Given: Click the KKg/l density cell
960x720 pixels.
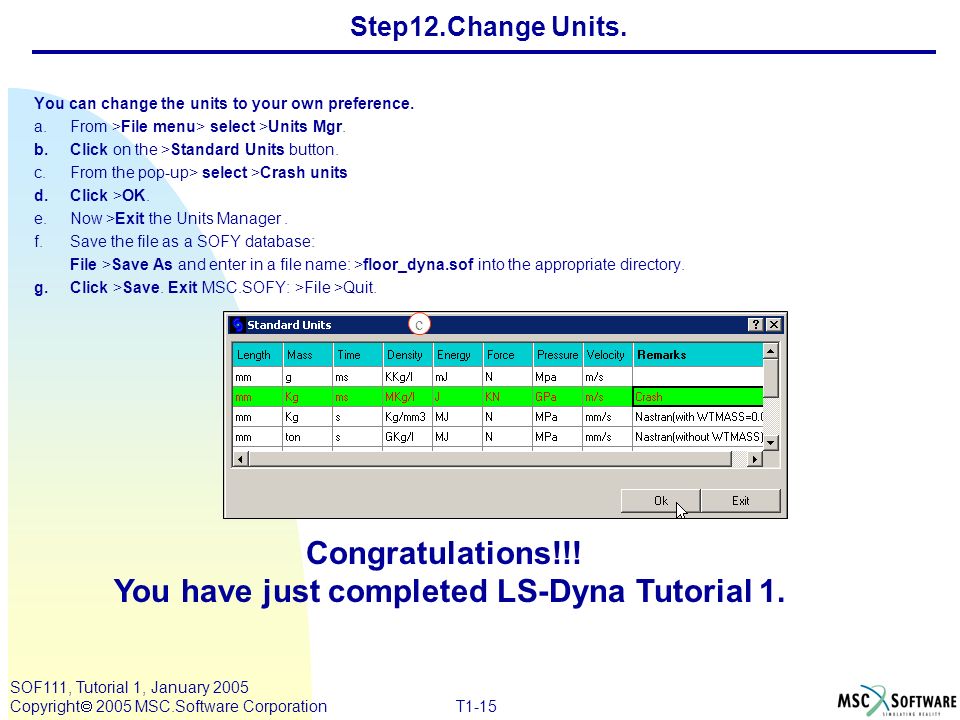Looking at the screenshot, I should coord(408,377).
